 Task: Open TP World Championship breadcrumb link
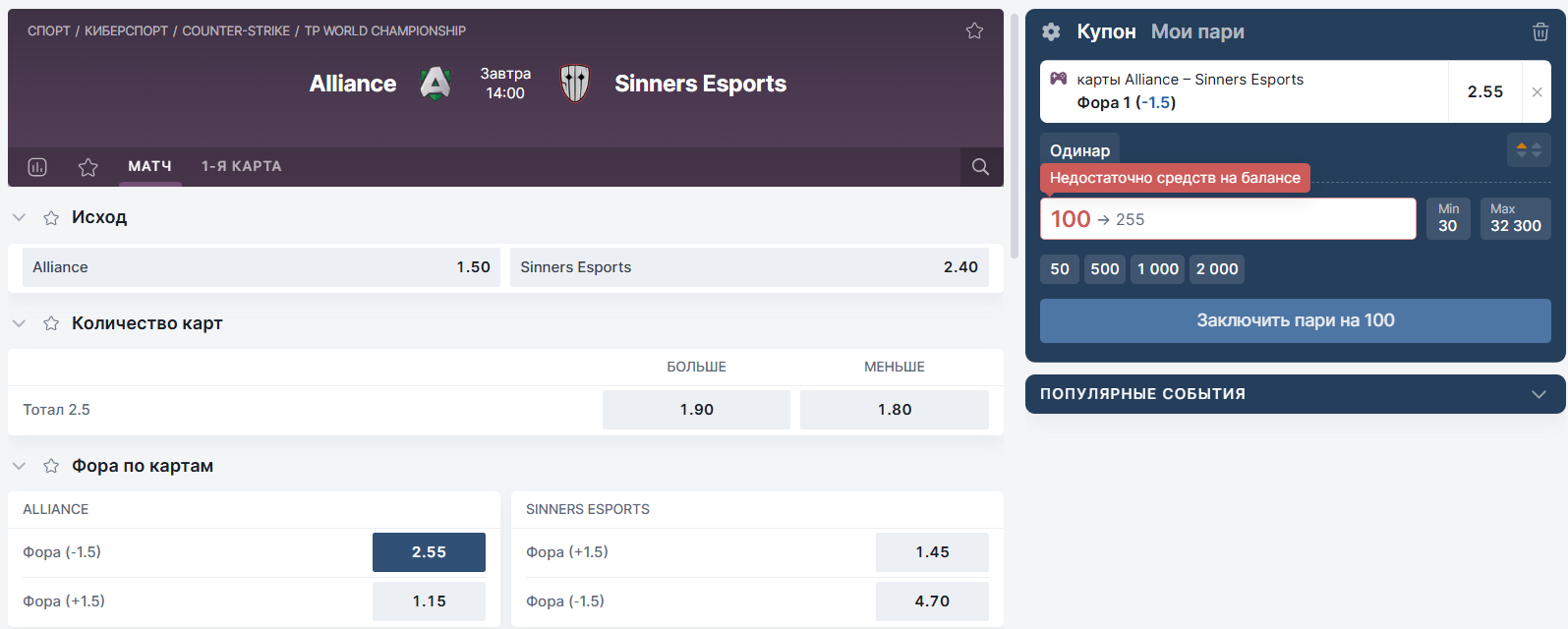(385, 30)
